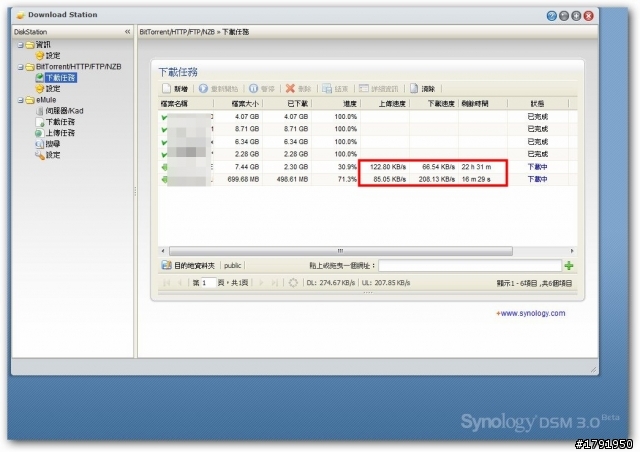
Task: Click the green checkmark icon of 4.07 GB task
Action: click(x=164, y=118)
